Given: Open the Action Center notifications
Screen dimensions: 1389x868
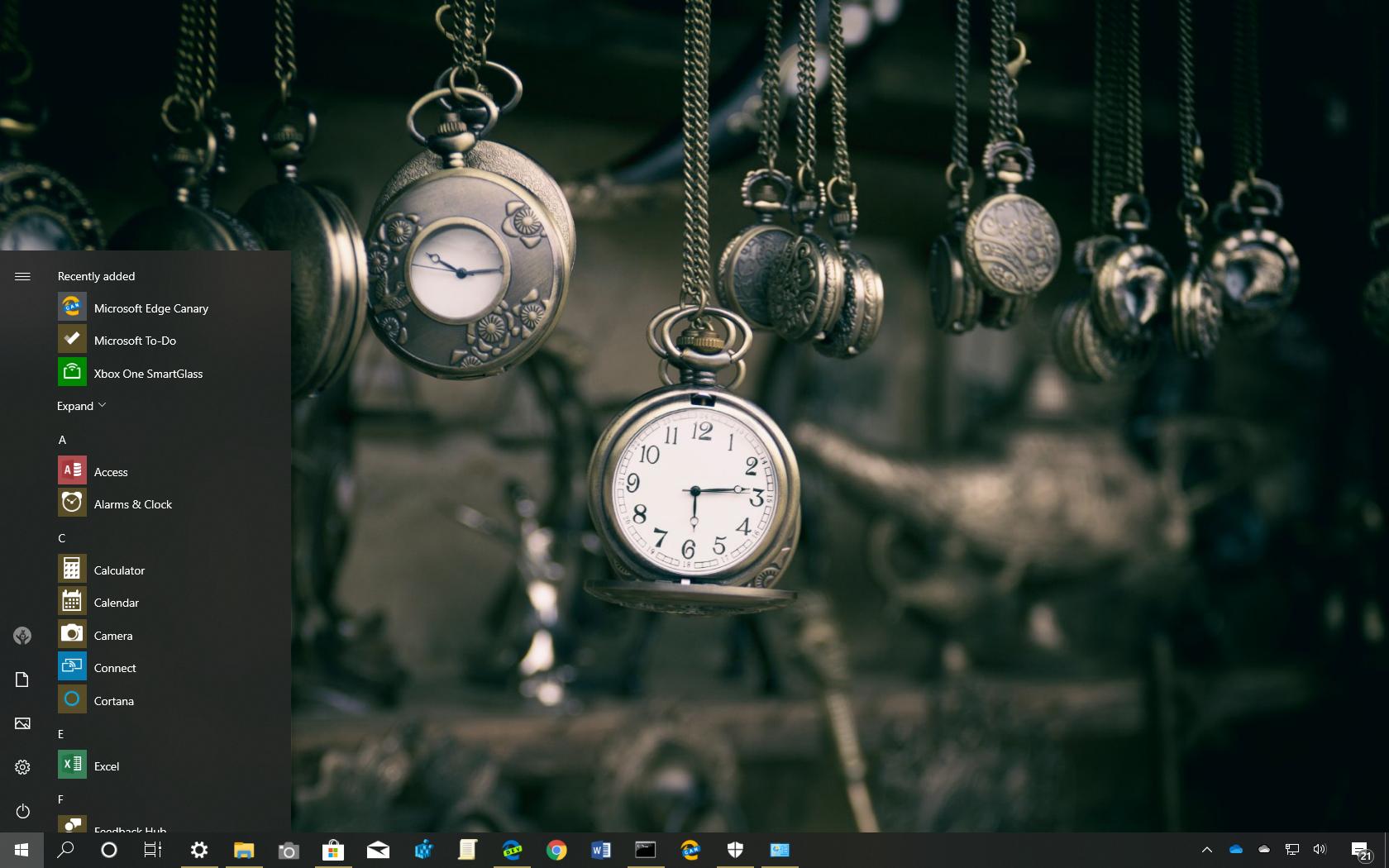Looking at the screenshot, I should point(1360,850).
